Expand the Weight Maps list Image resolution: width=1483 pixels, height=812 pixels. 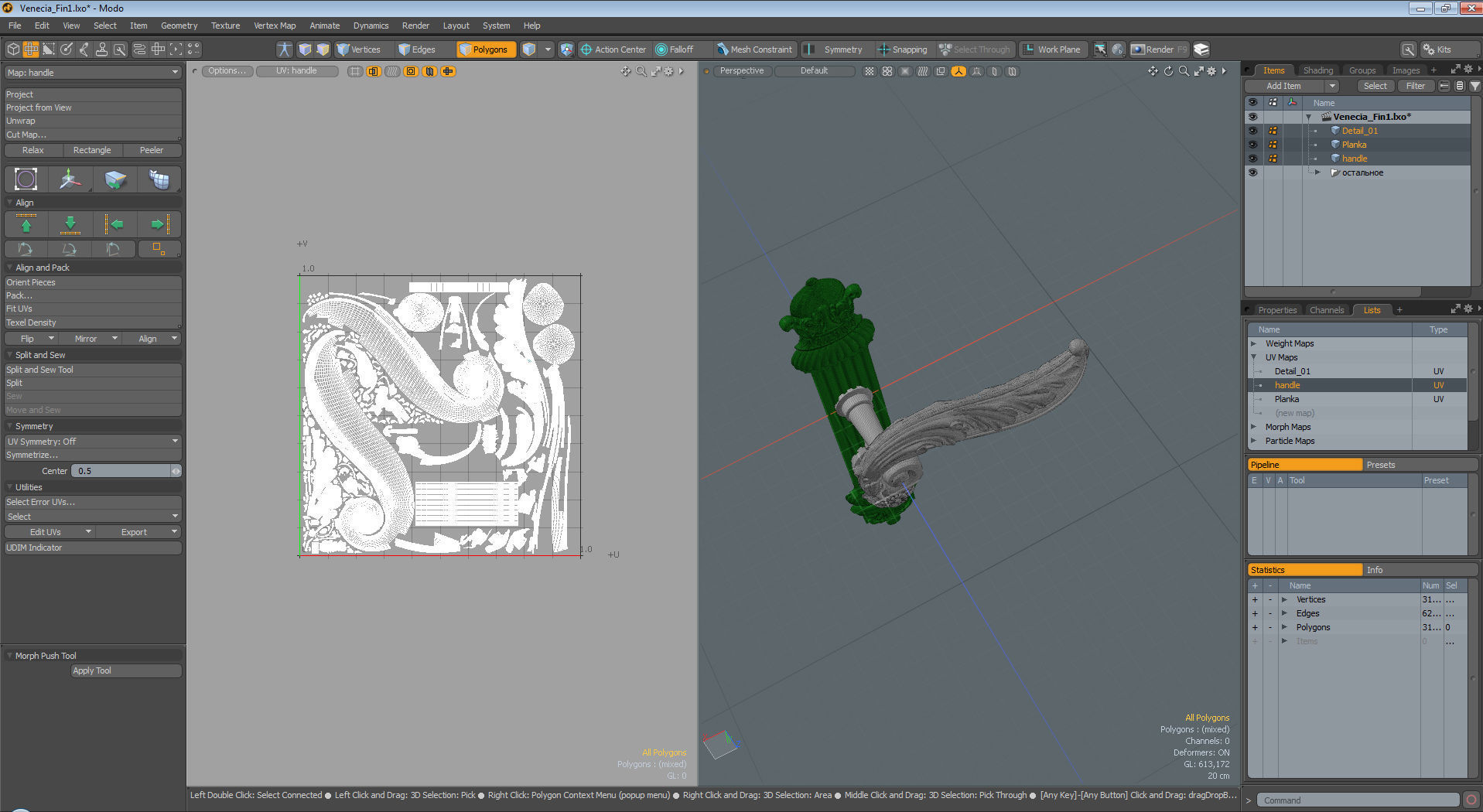click(1254, 343)
